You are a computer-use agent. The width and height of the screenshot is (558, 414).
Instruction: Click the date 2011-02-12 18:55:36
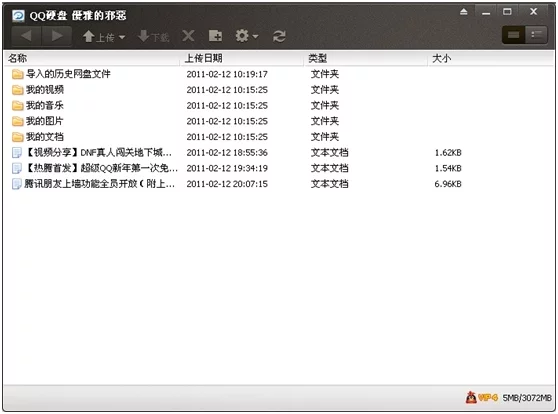[227, 152]
